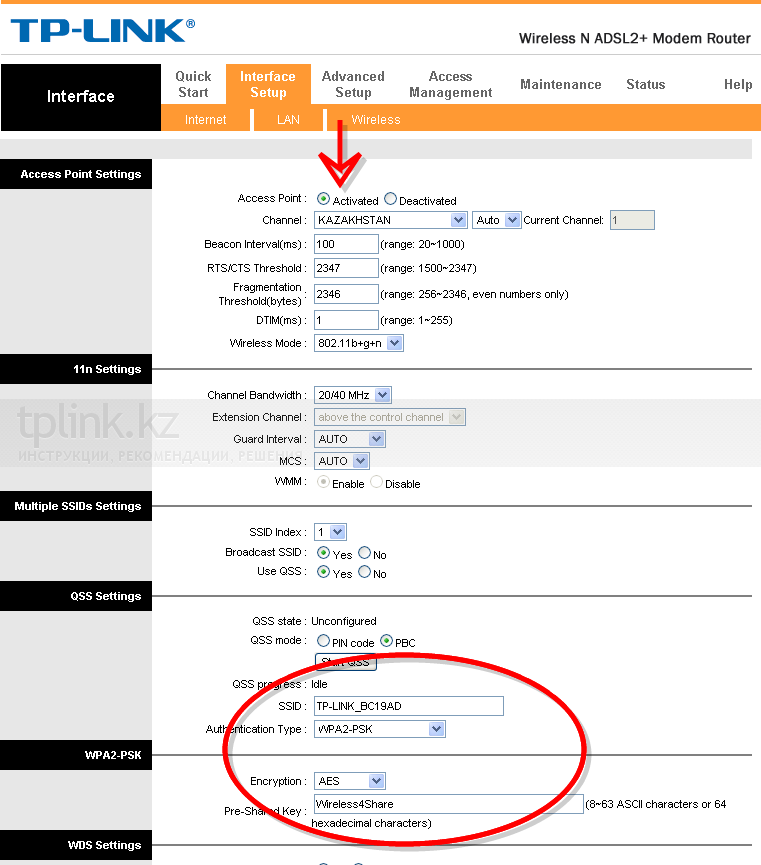Screen dimensions: 761x865
Task: Open the Maintenance tab
Action: 561,84
